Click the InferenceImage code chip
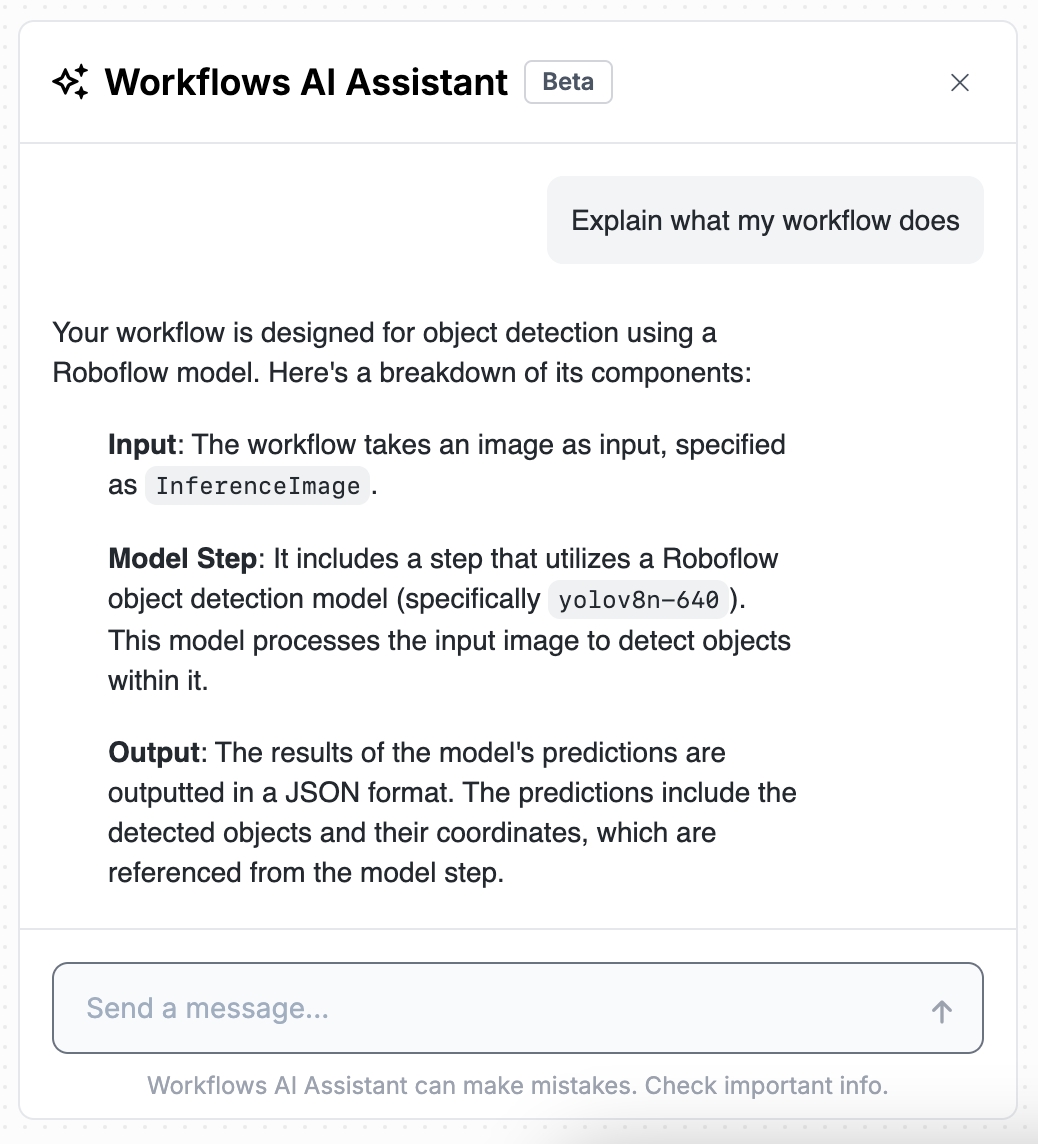The width and height of the screenshot is (1038, 1144). pos(258,487)
